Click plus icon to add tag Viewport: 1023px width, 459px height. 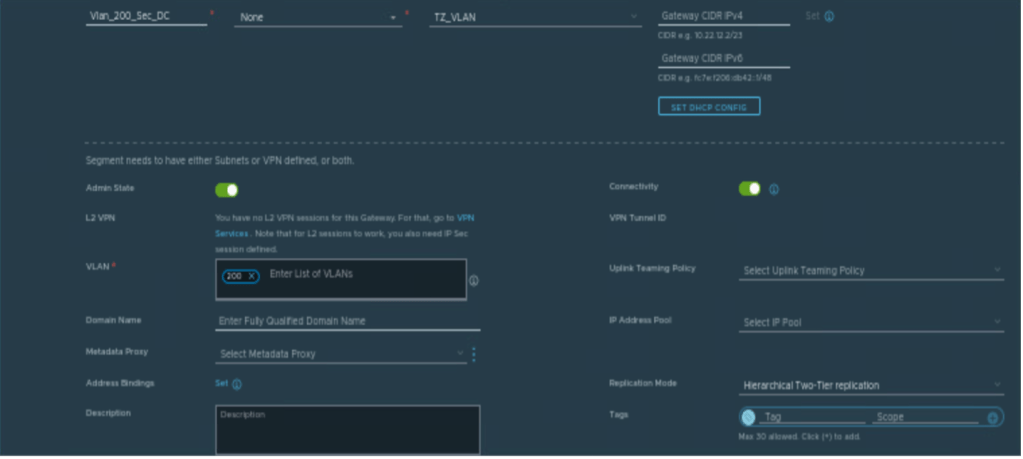pos(992,418)
